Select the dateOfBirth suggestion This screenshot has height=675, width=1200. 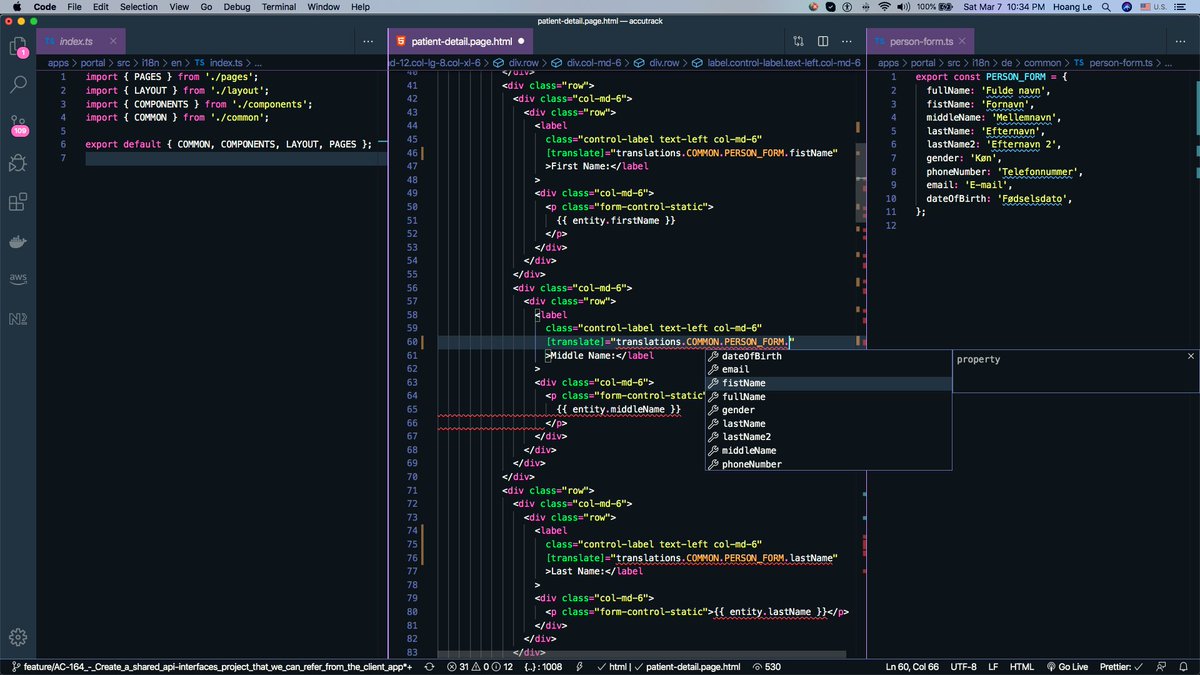pos(828,356)
